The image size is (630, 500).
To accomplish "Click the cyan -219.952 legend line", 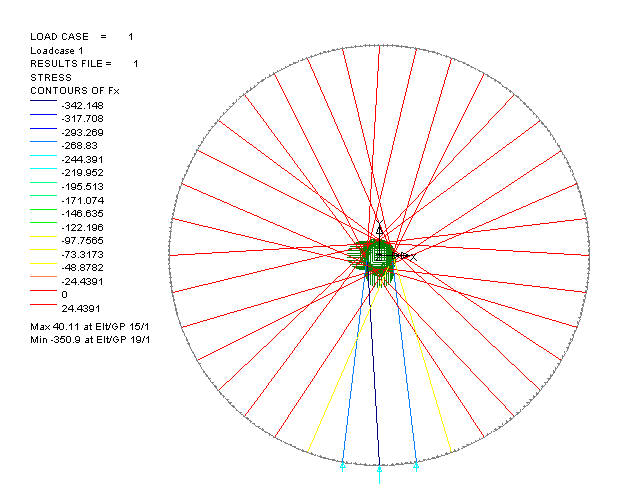I will (x=44, y=173).
